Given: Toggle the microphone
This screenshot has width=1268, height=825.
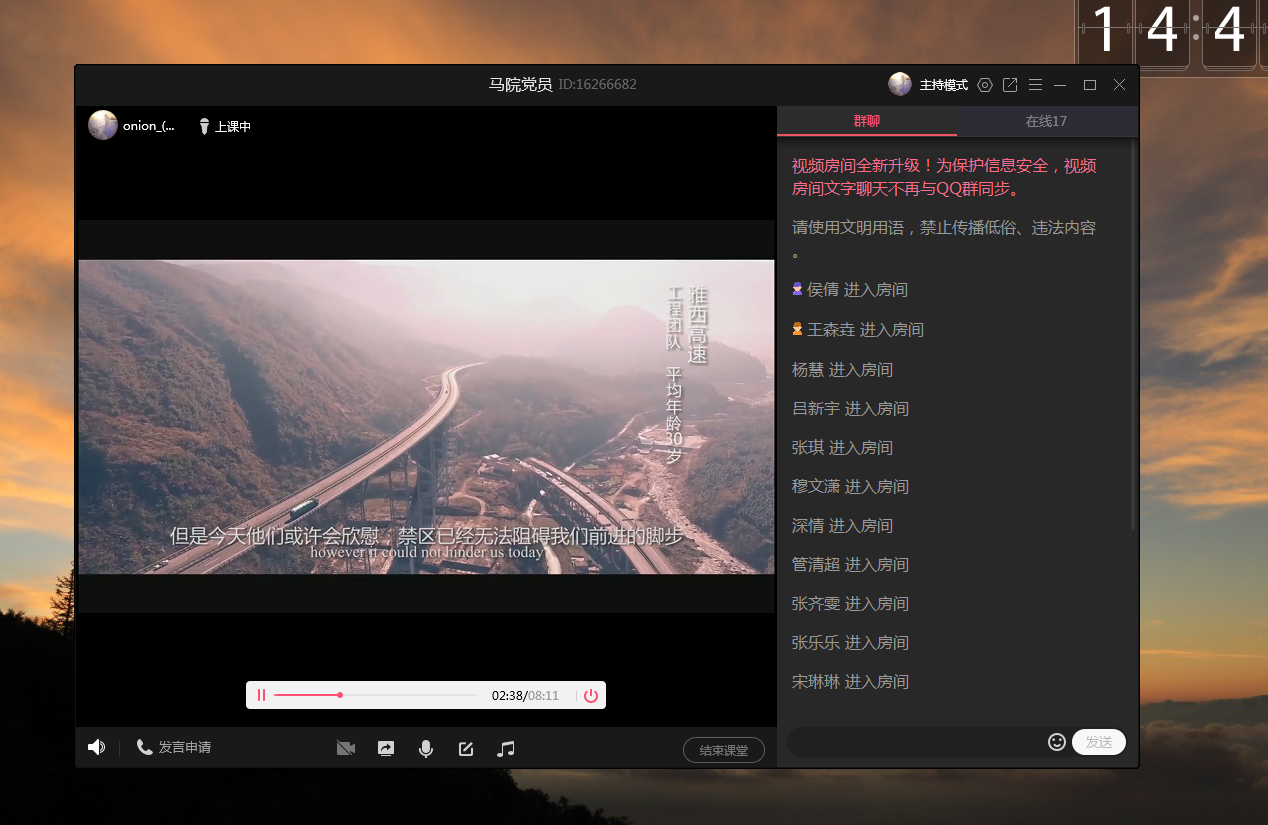Looking at the screenshot, I should (426, 748).
